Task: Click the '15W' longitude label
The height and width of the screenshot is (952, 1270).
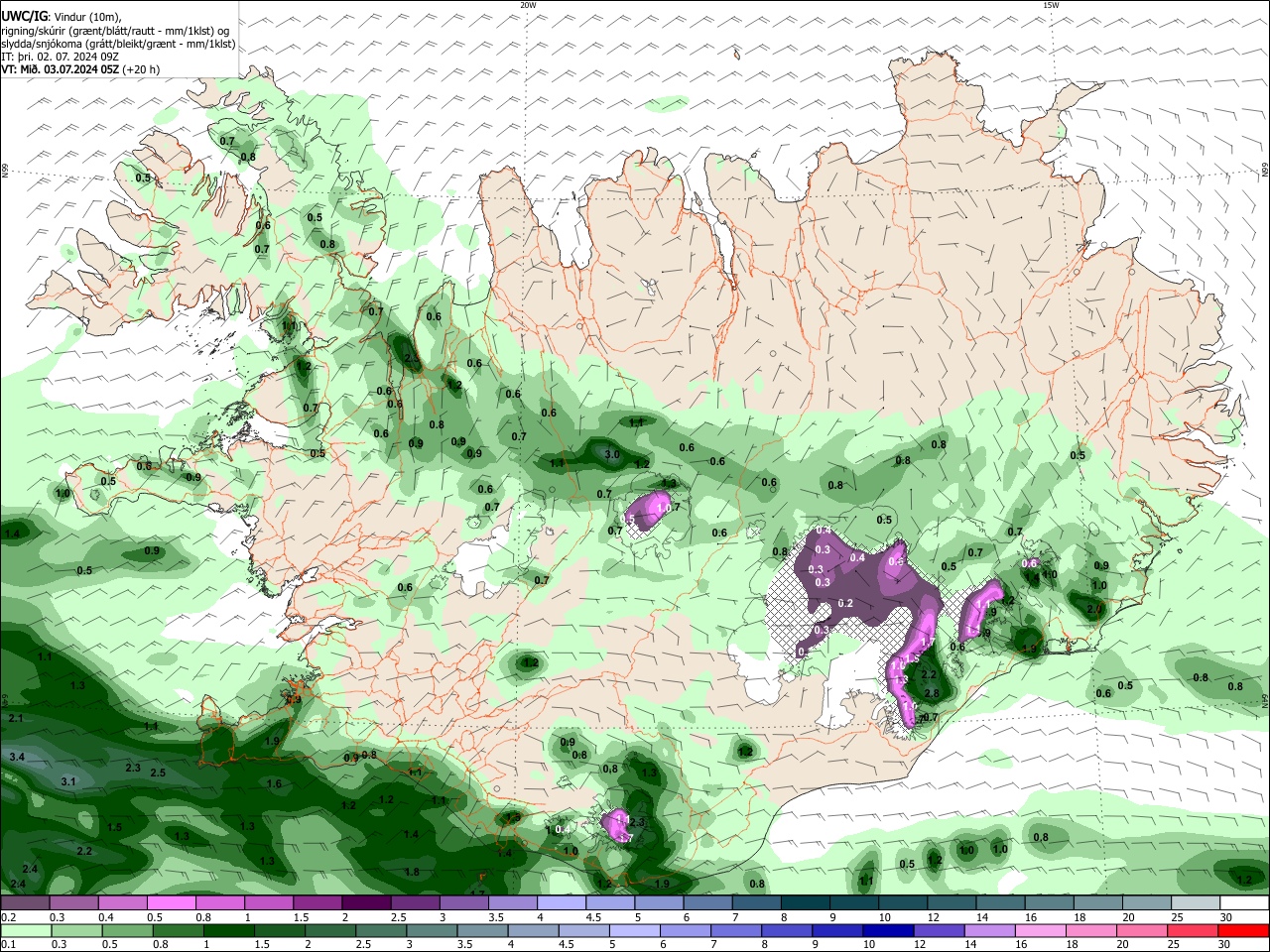Action: point(1051,5)
